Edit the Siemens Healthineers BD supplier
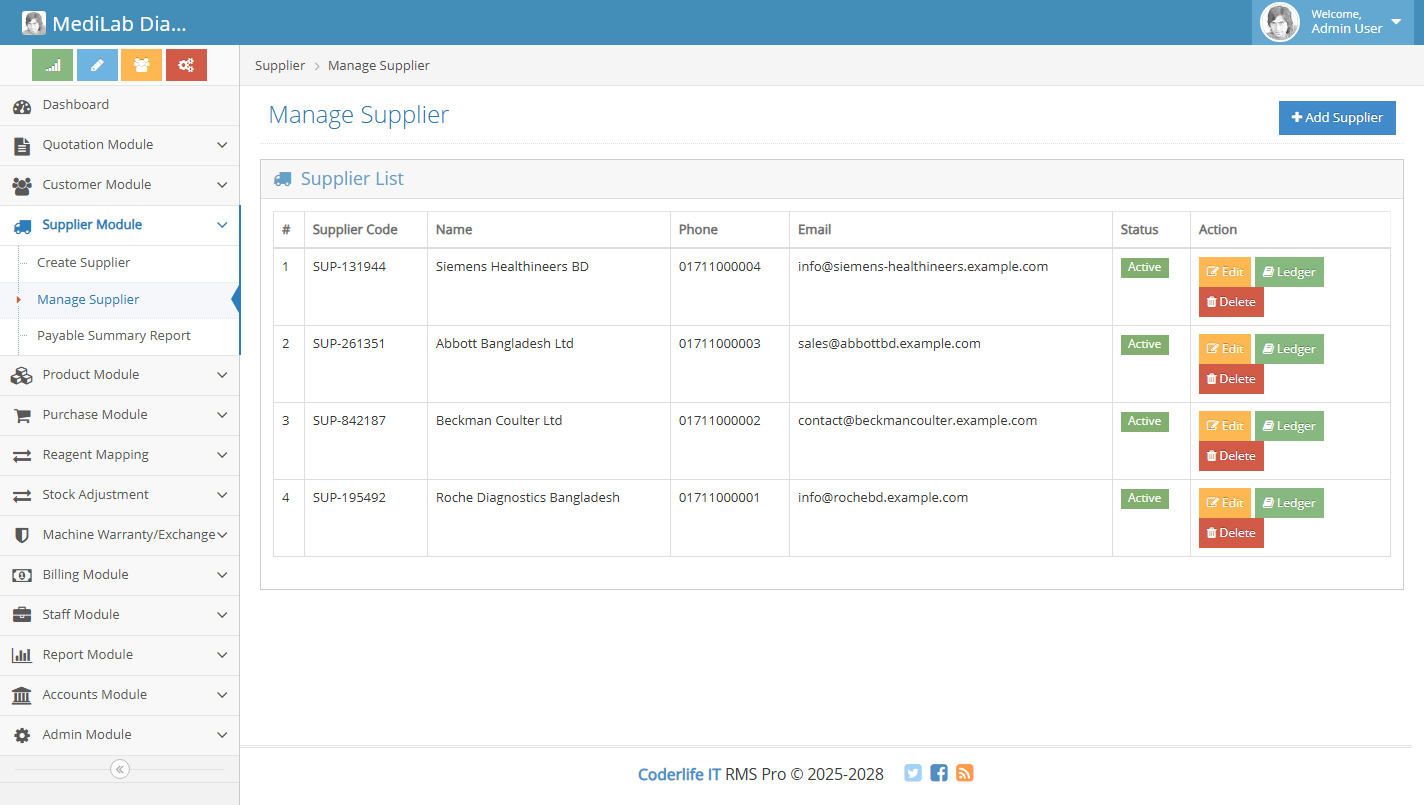This screenshot has height=805, width=1424. click(1225, 272)
